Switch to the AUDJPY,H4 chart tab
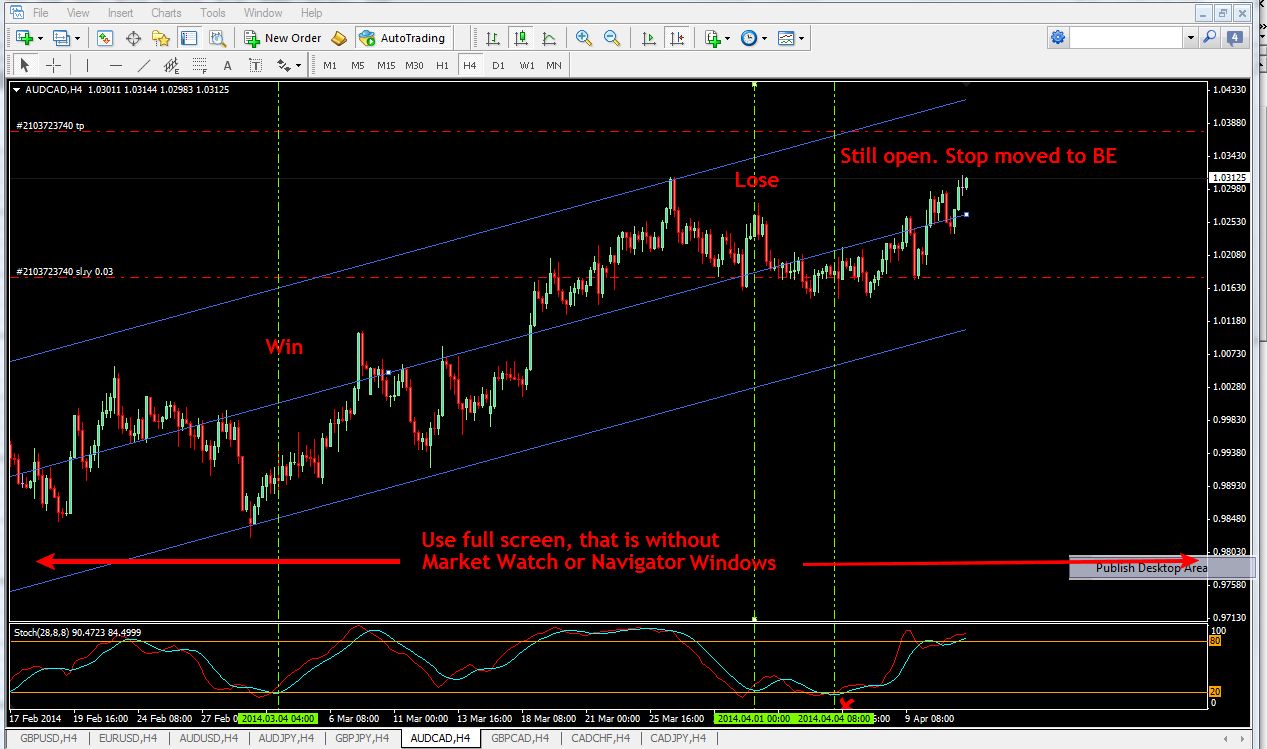Image resolution: width=1267 pixels, height=749 pixels. 284,738
